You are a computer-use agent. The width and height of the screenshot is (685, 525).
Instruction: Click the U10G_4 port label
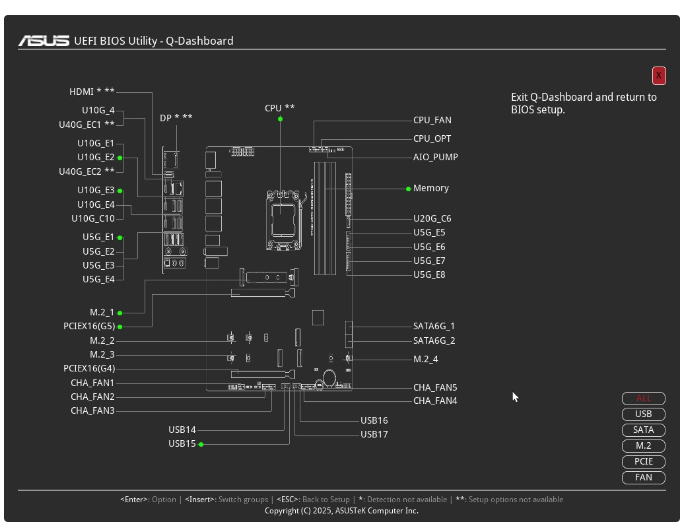98,111
